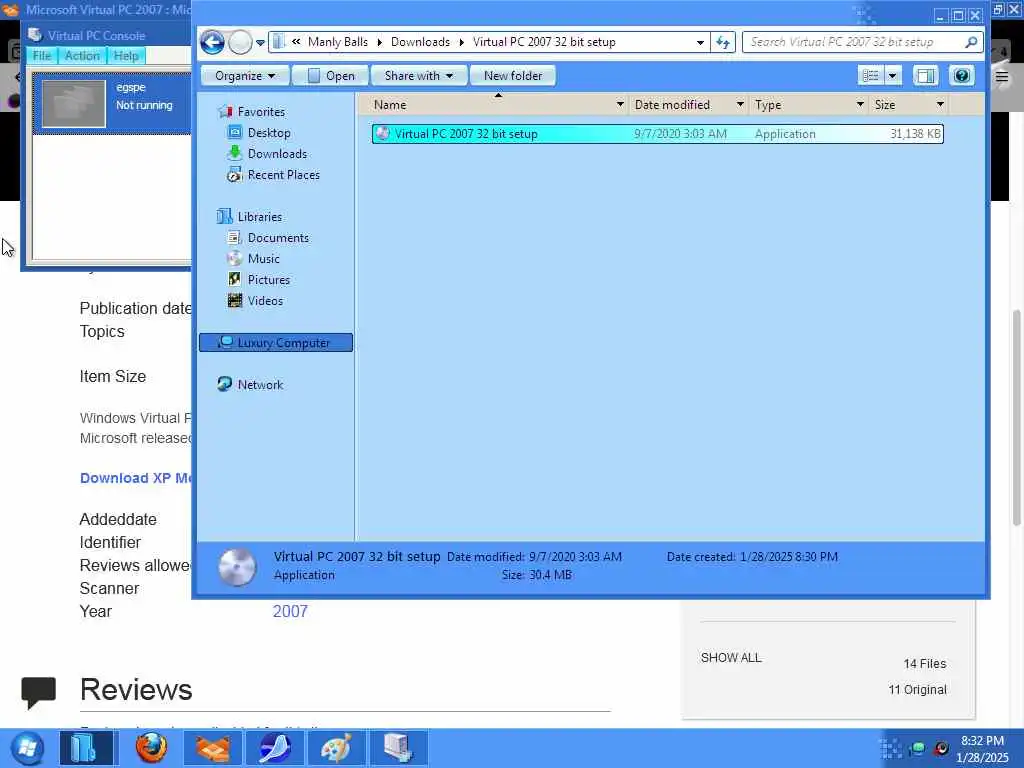Select the egspe virtual machine thumbnail
The width and height of the screenshot is (1024, 768).
coord(73,103)
